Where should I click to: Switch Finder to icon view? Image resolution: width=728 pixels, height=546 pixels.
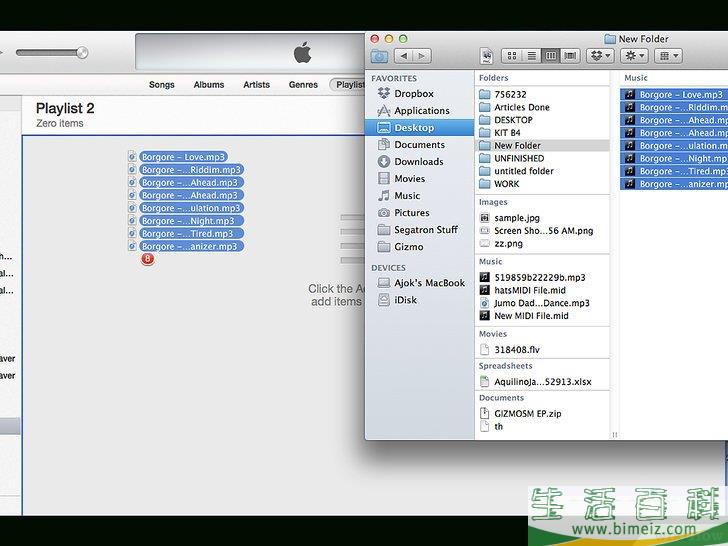512,56
